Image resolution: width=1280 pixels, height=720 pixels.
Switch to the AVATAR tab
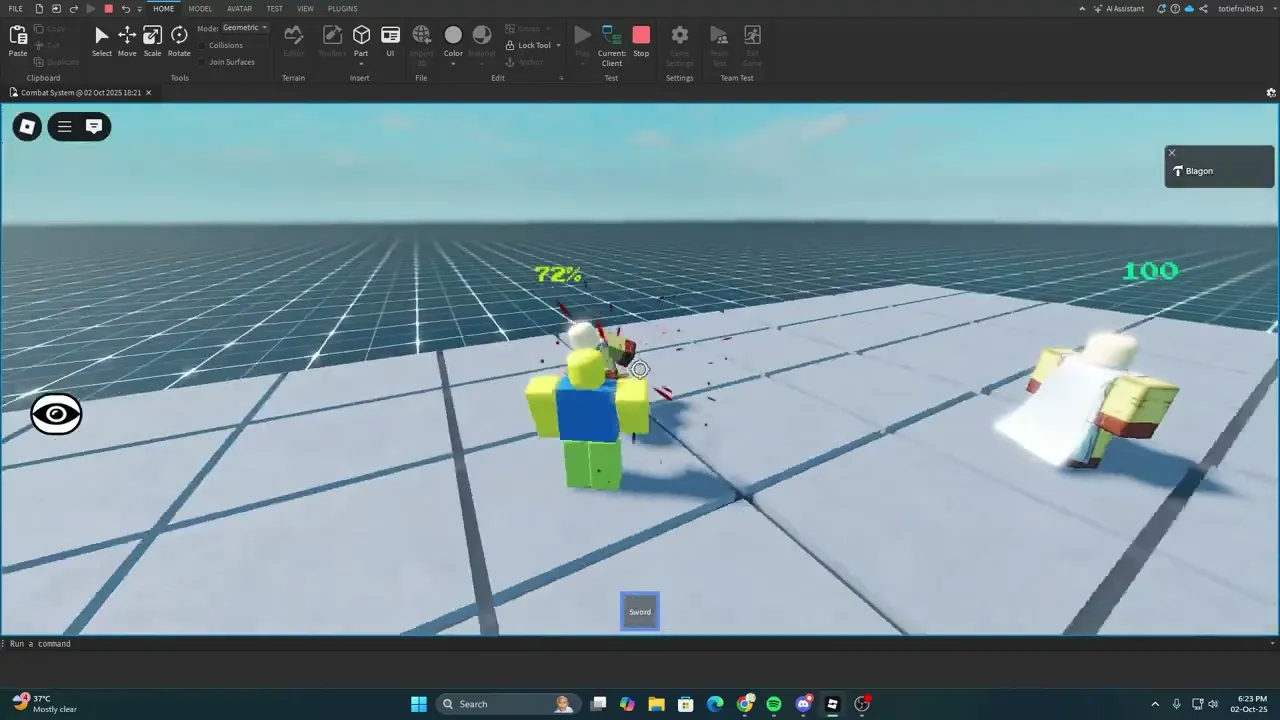point(239,9)
